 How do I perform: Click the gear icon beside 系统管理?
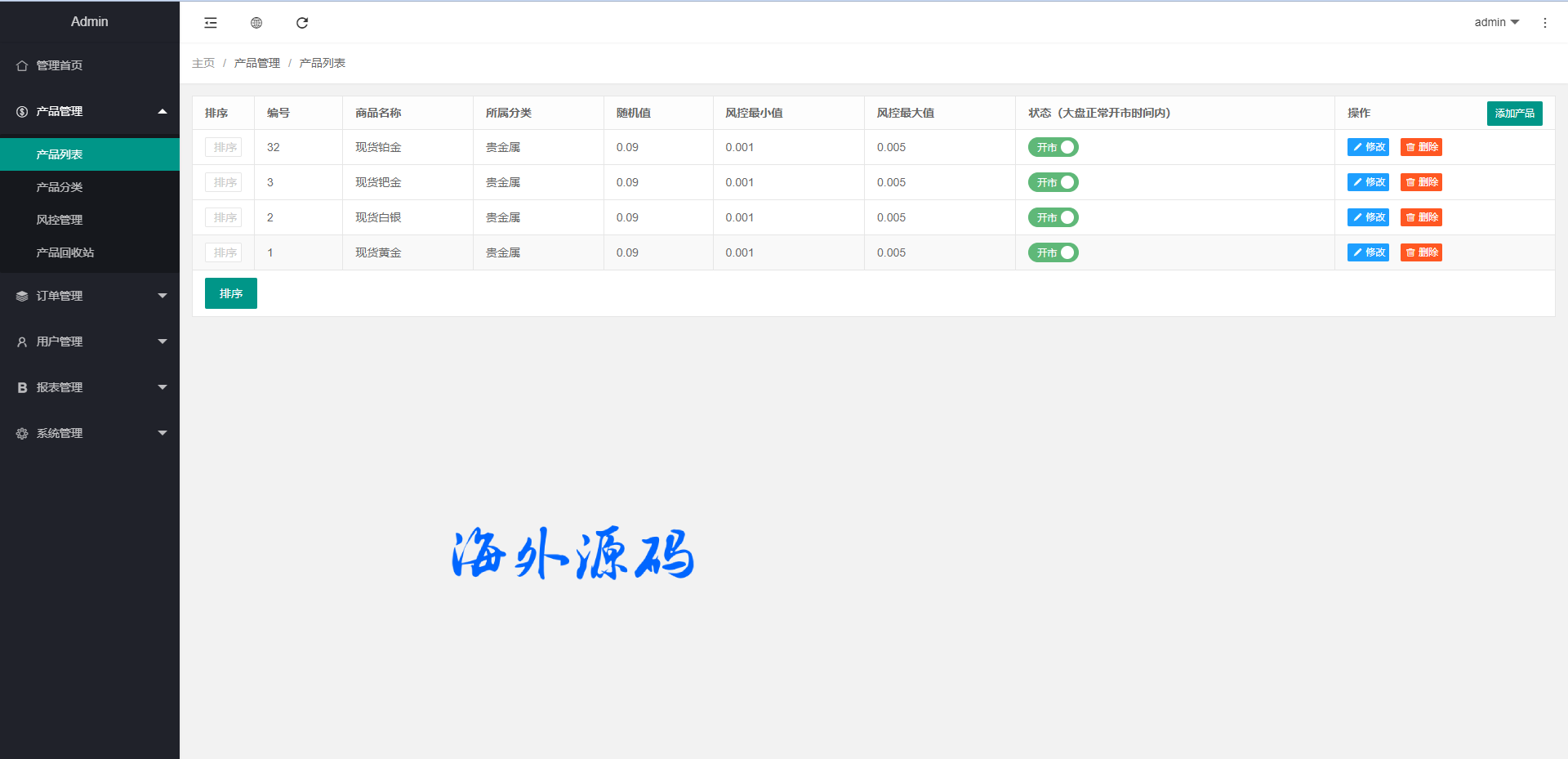22,433
